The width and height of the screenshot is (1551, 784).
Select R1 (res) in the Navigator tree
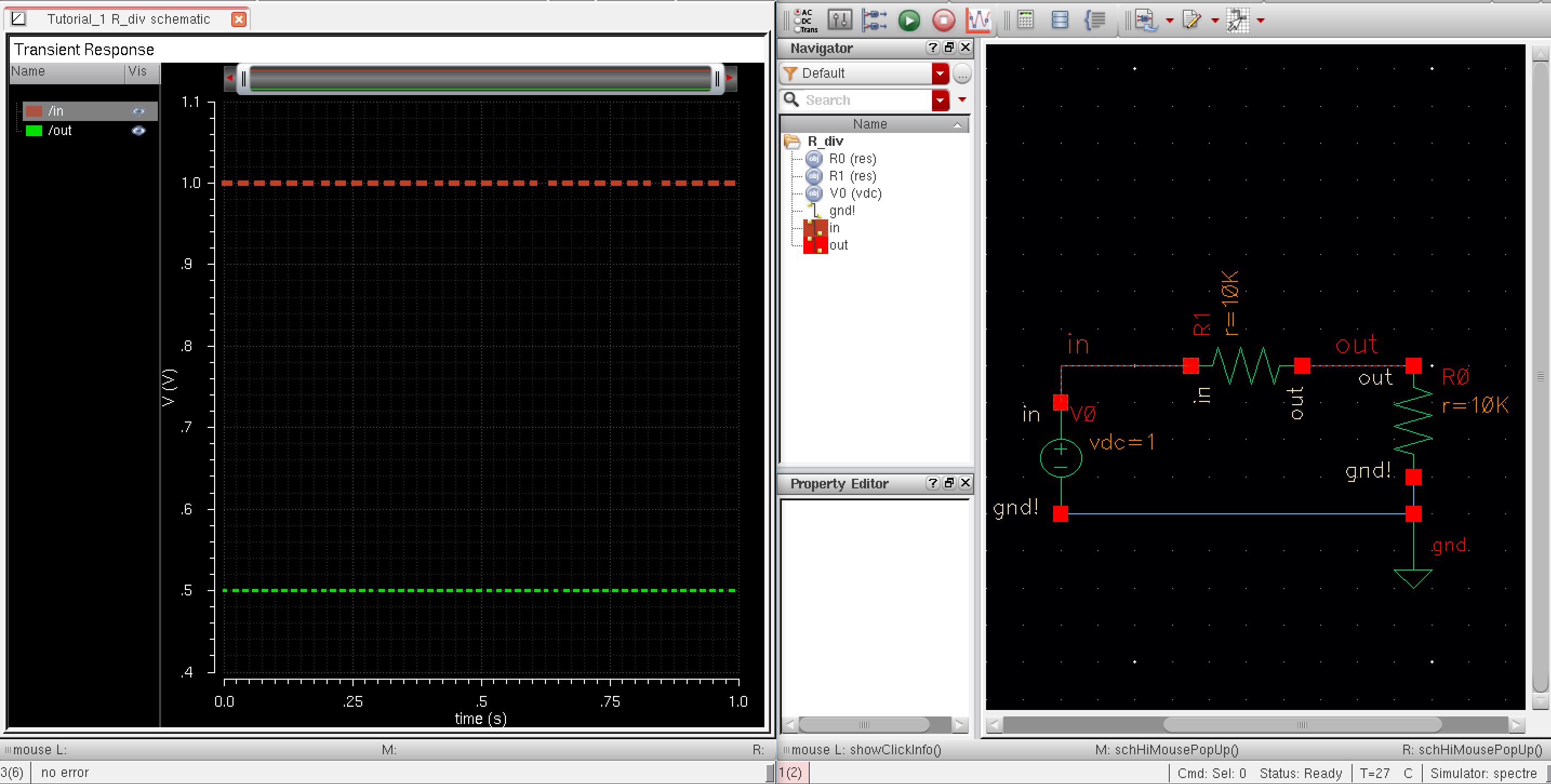pos(853,176)
